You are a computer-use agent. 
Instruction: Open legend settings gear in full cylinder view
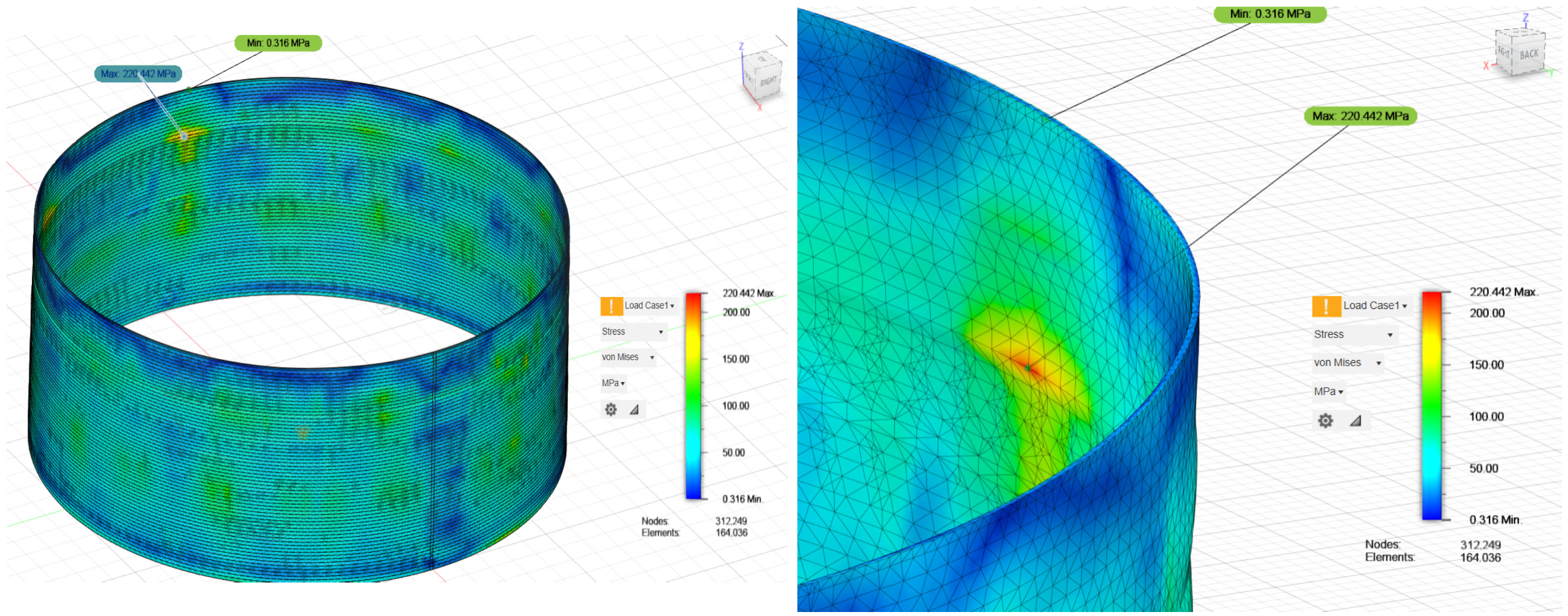pos(611,410)
